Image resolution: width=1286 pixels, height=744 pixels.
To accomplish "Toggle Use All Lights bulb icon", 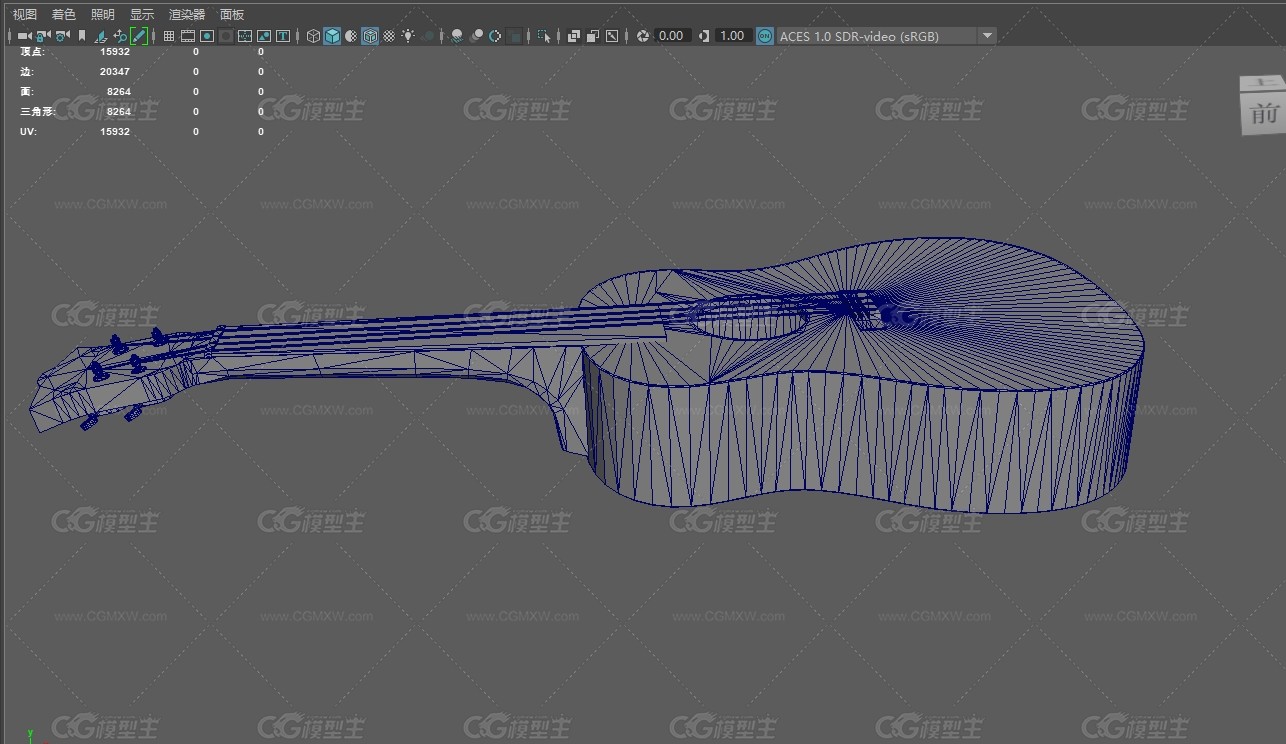I will pos(408,35).
